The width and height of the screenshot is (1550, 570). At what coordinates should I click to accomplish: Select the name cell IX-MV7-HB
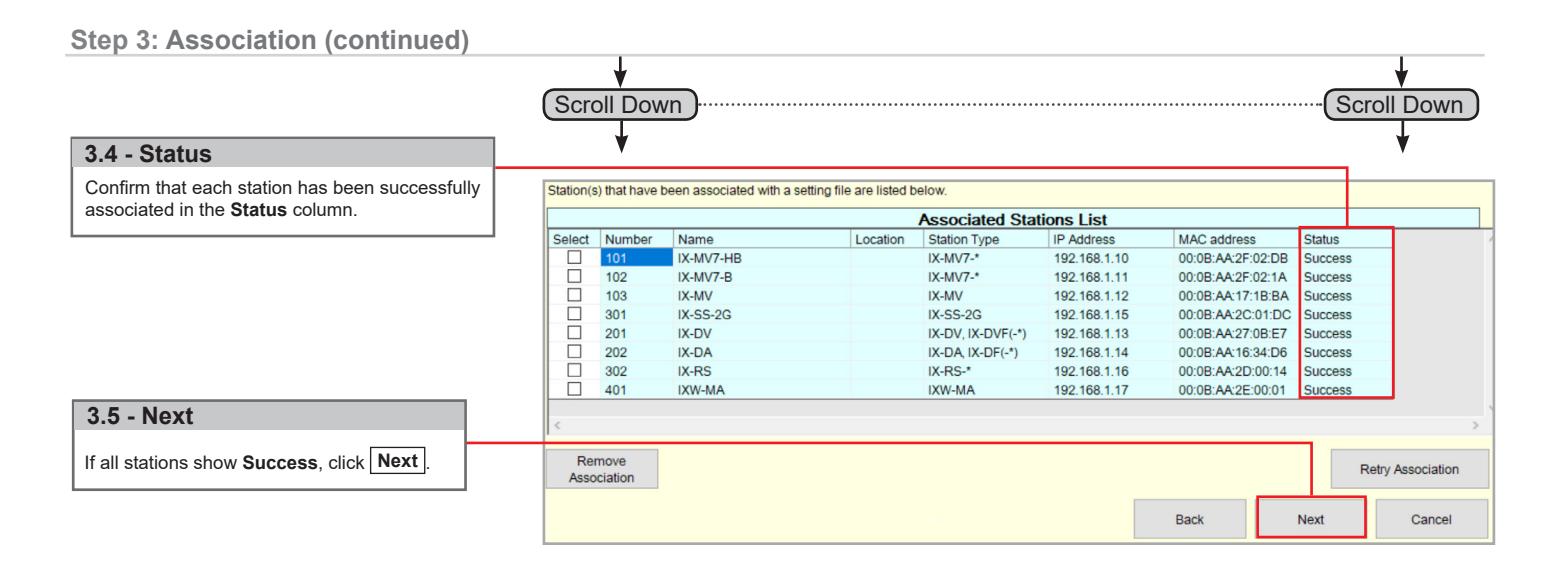[760, 258]
